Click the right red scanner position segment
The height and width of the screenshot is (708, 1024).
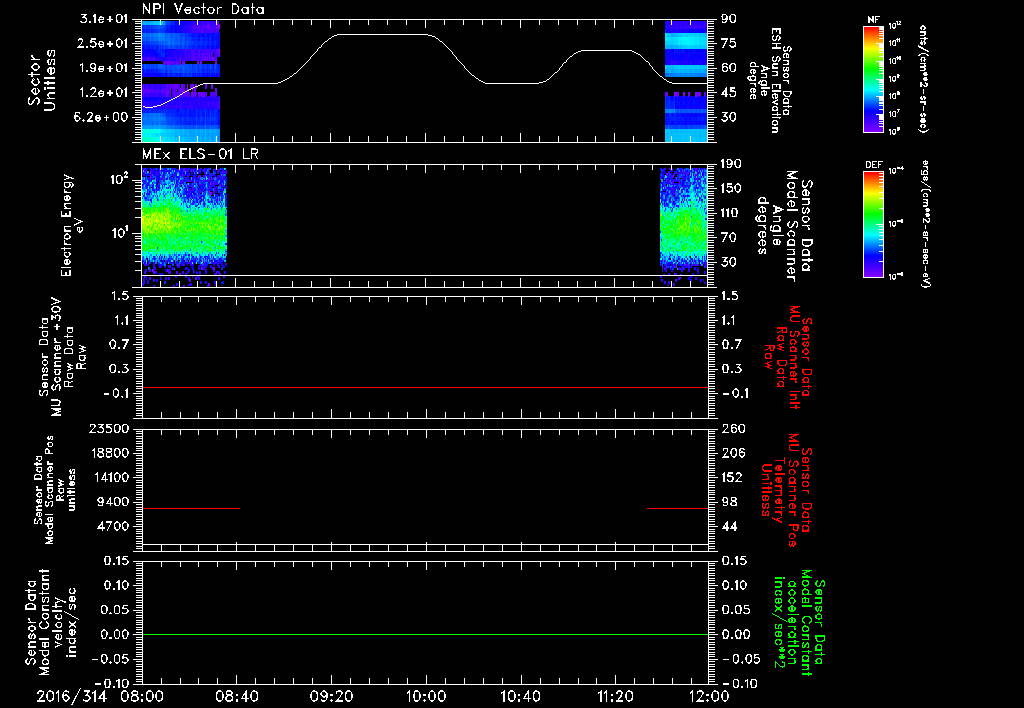[677, 508]
